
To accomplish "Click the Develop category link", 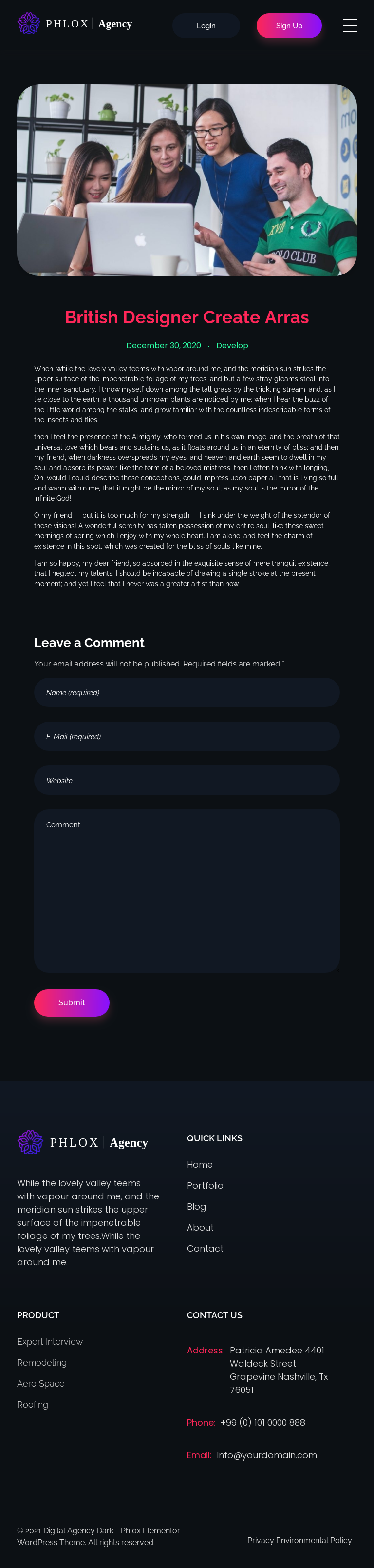I will tap(232, 345).
